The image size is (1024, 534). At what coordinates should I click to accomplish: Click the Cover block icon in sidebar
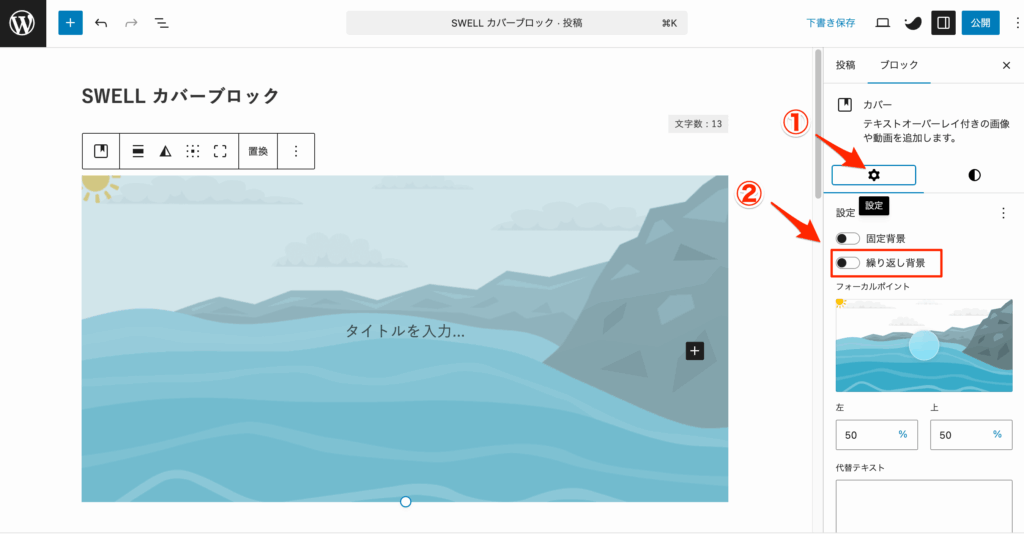[x=845, y=104]
